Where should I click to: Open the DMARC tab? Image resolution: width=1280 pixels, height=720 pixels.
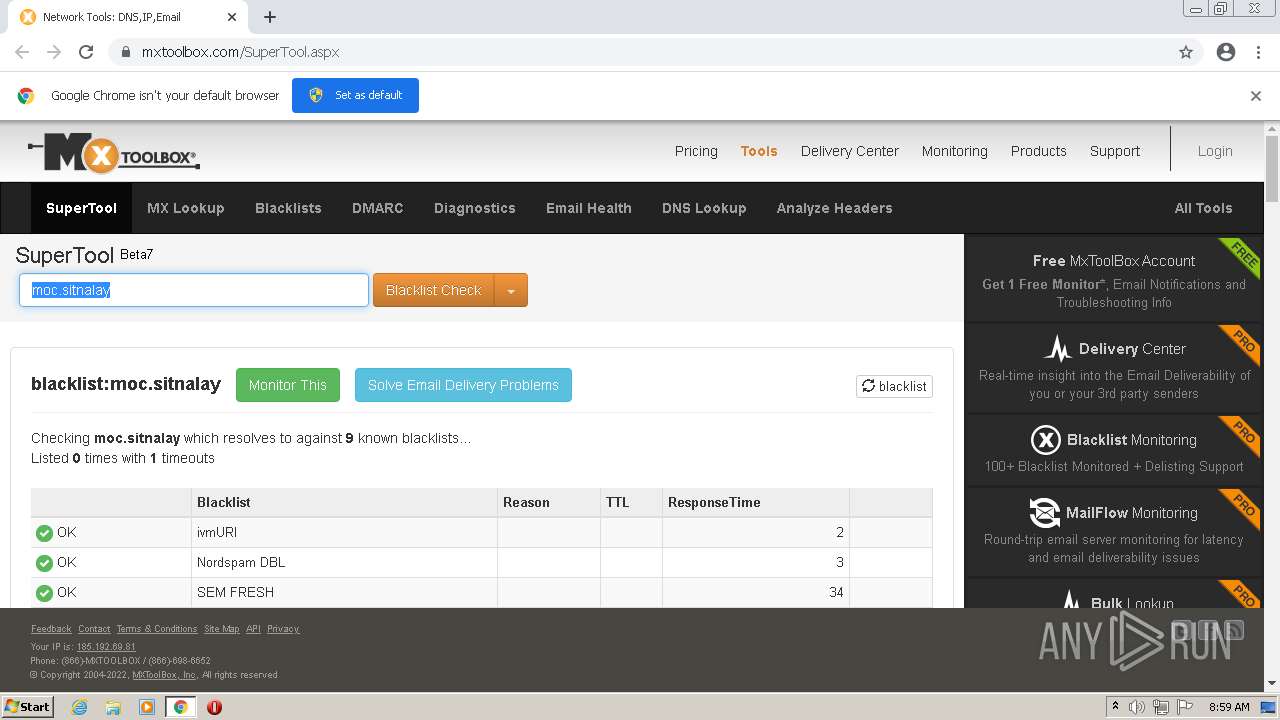378,208
